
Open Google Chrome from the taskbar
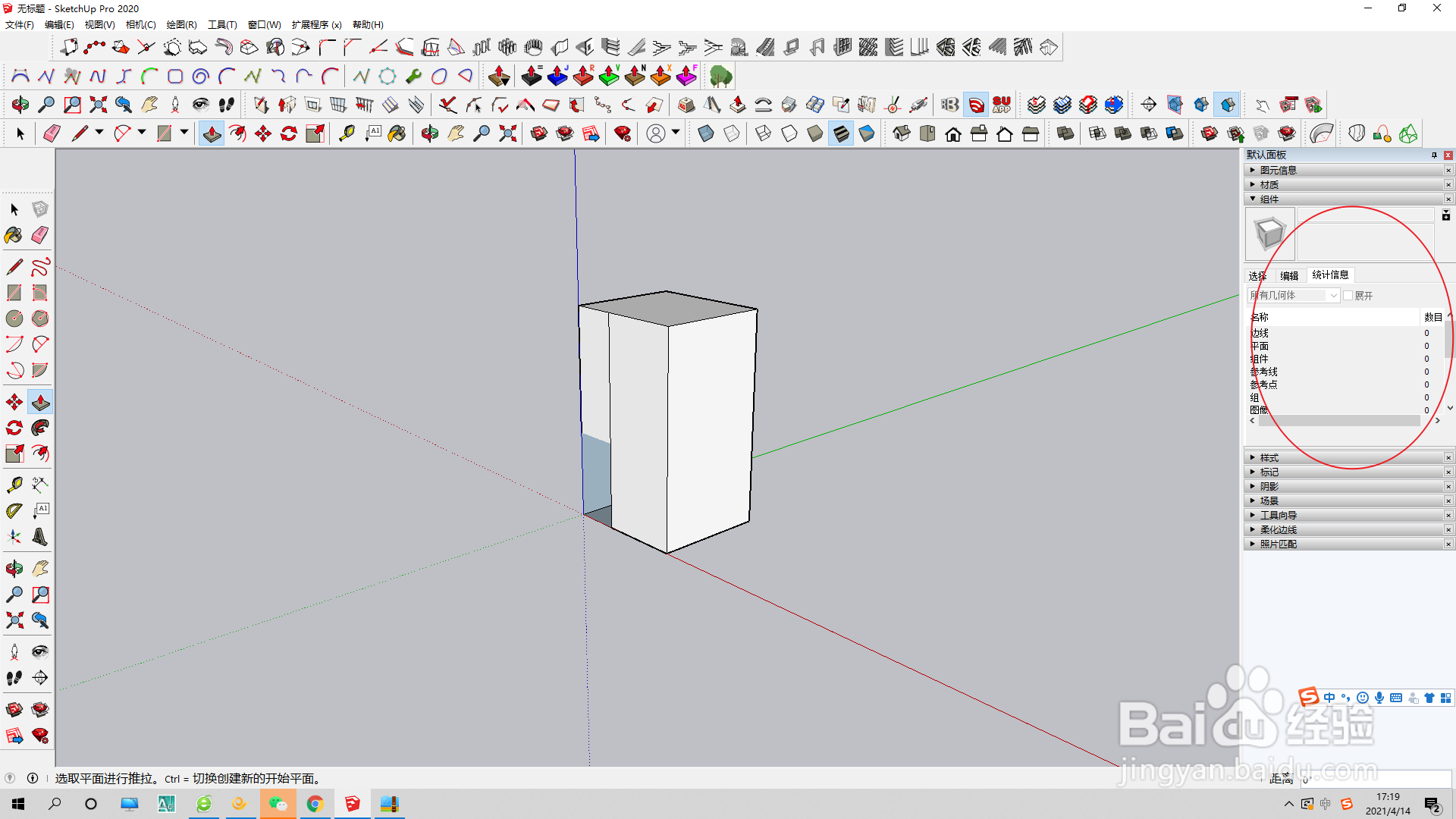(x=315, y=804)
